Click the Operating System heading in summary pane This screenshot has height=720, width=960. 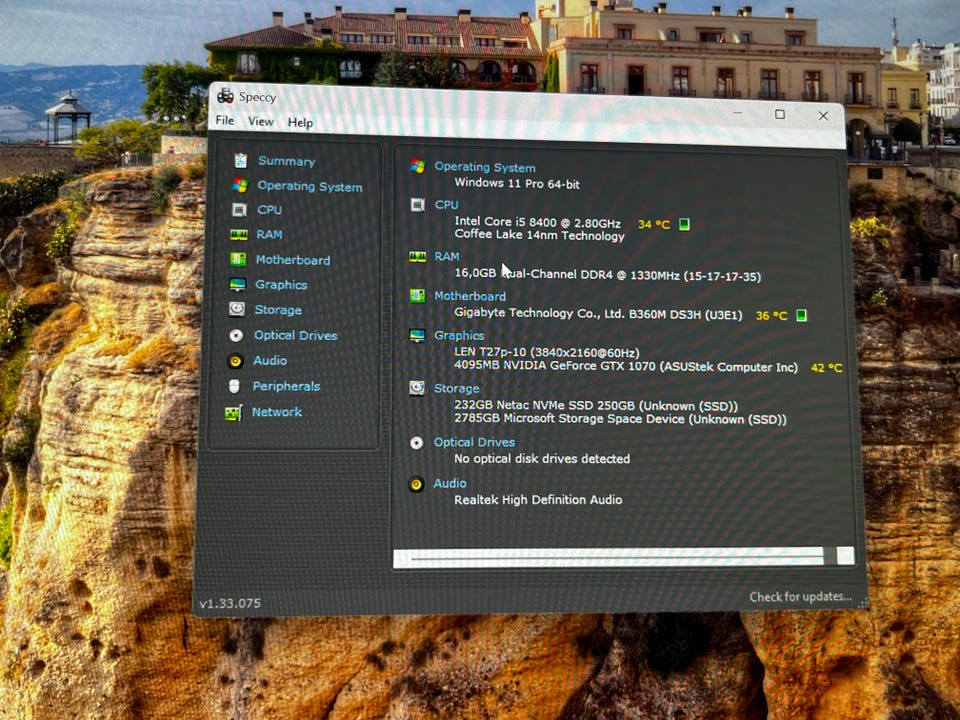click(485, 167)
